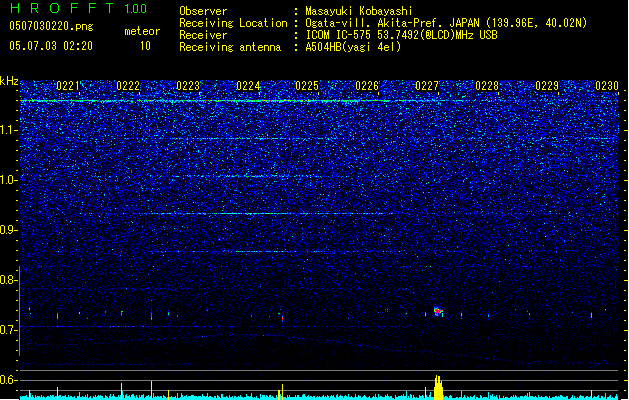The height and width of the screenshot is (400, 629).
Task: Click the Receiving Location label
Action: coord(233,23)
